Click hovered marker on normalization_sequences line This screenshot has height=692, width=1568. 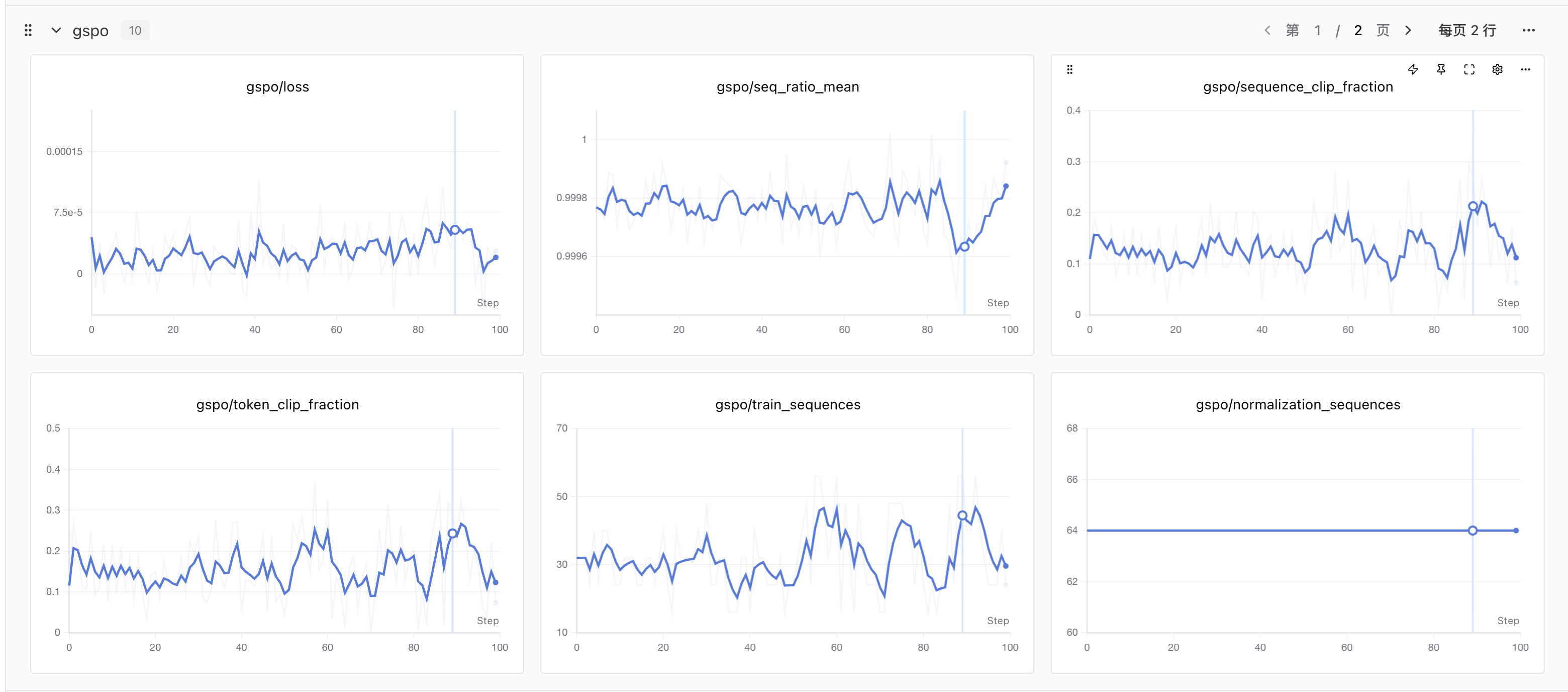coord(1473,531)
